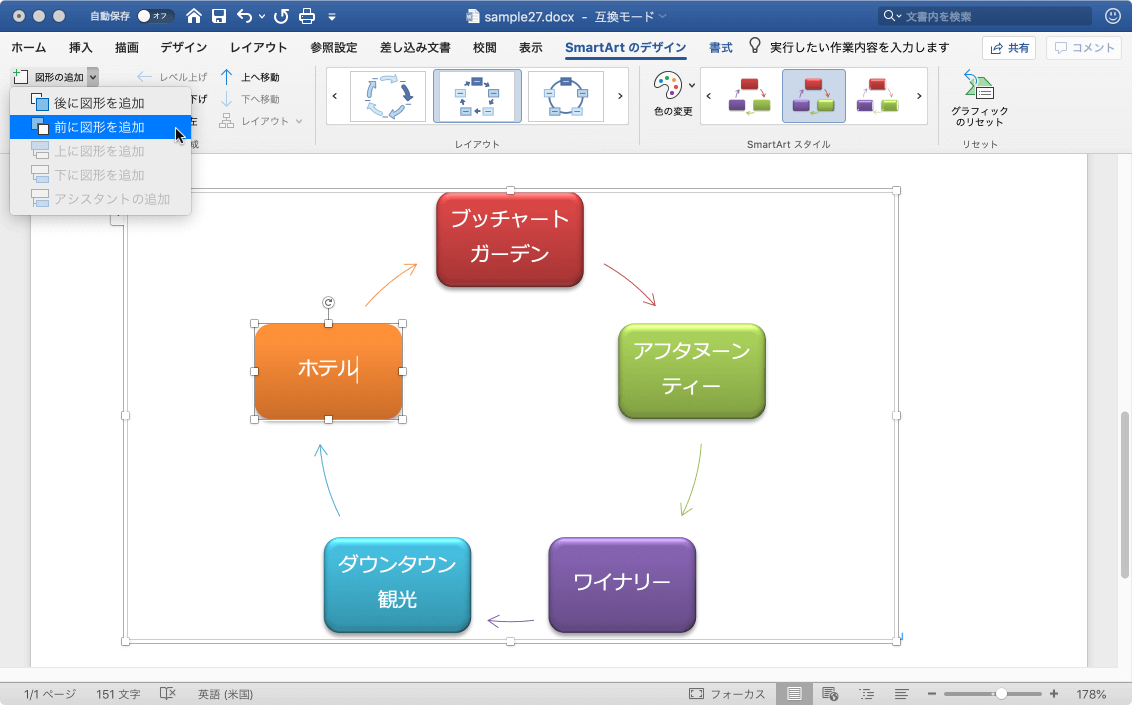Switch to the Outline view button
This screenshot has height=705, width=1132.
(x=866, y=693)
